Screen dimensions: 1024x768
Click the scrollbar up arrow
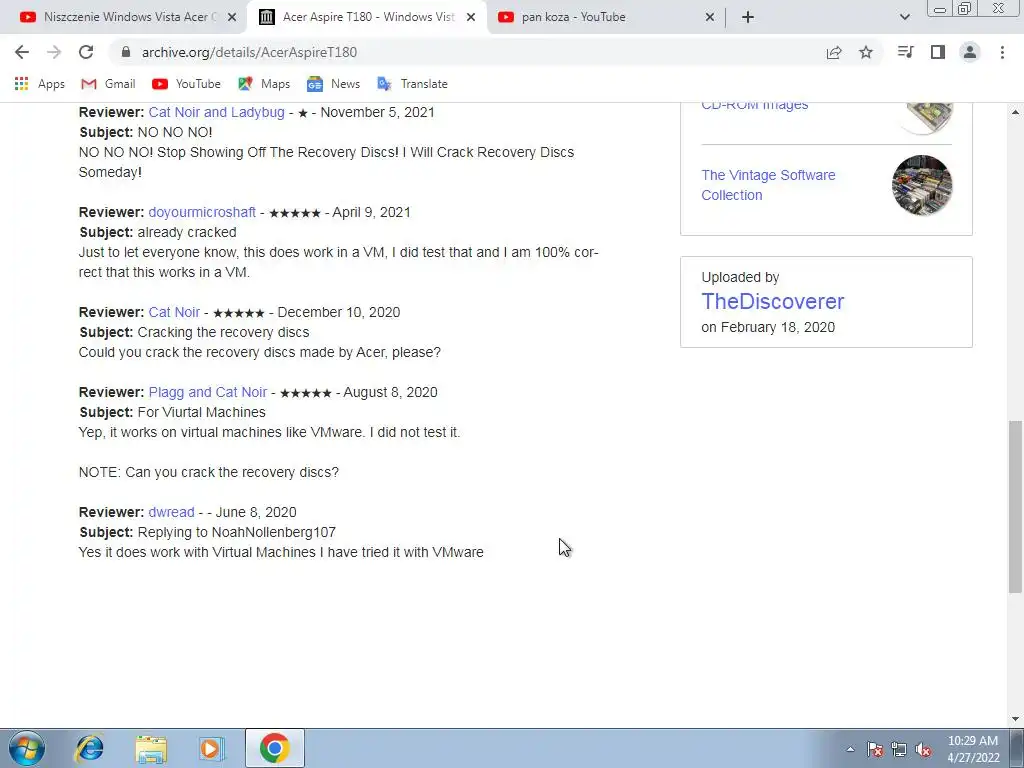click(x=1015, y=112)
